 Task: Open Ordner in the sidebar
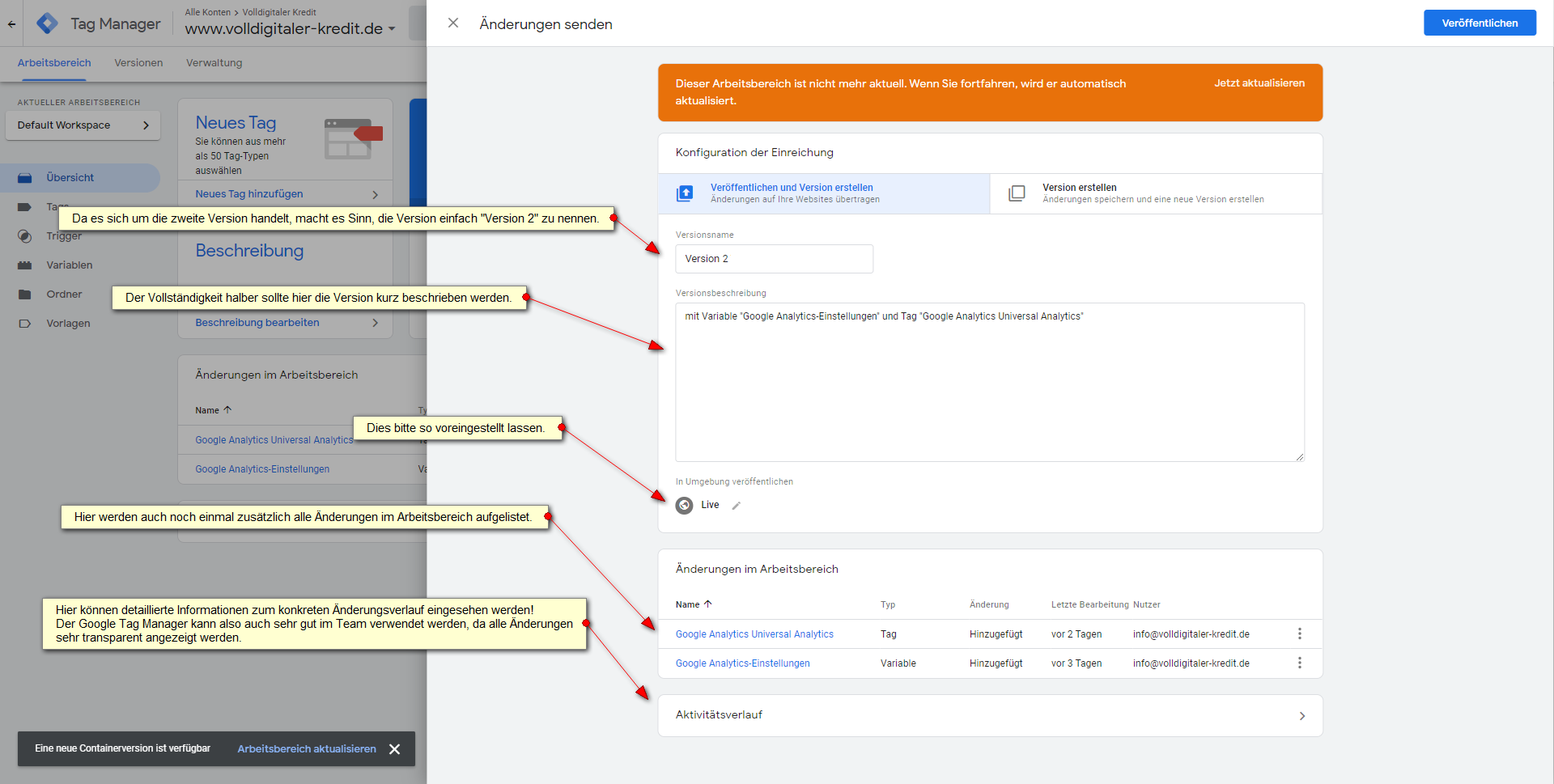tap(64, 295)
